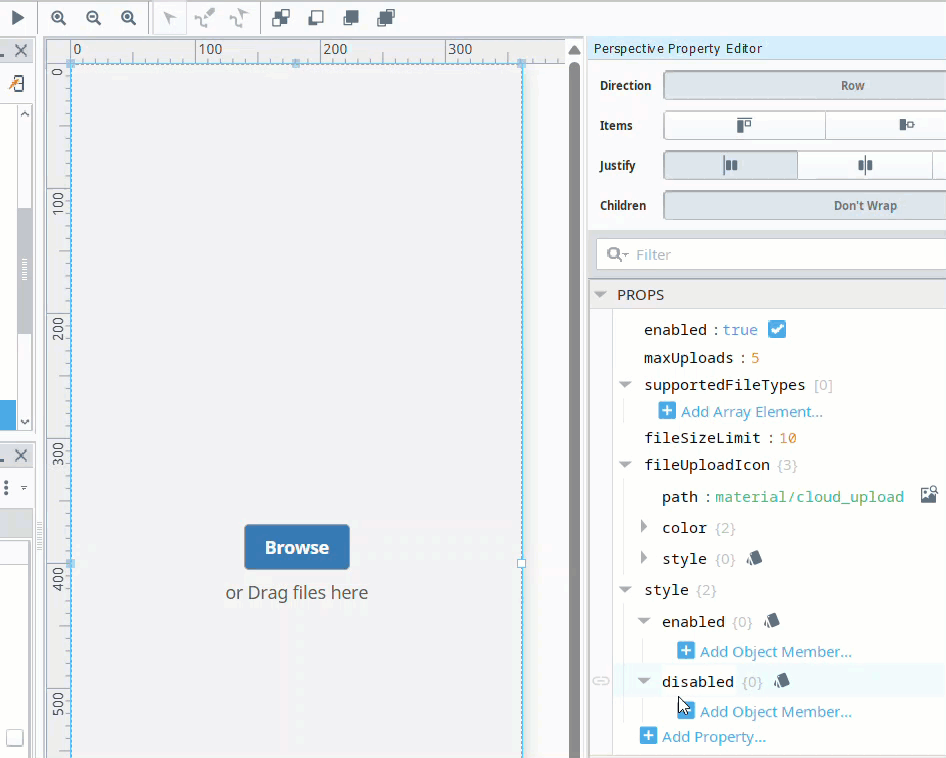Click the Perspective Property Editor title

[678, 48]
